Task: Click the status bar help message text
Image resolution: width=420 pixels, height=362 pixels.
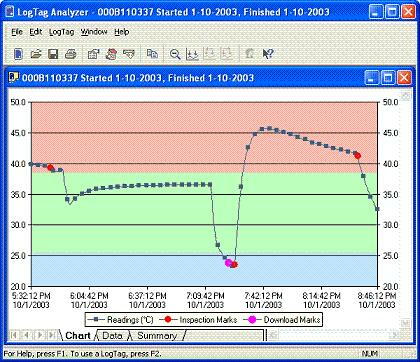Action: coord(82,354)
